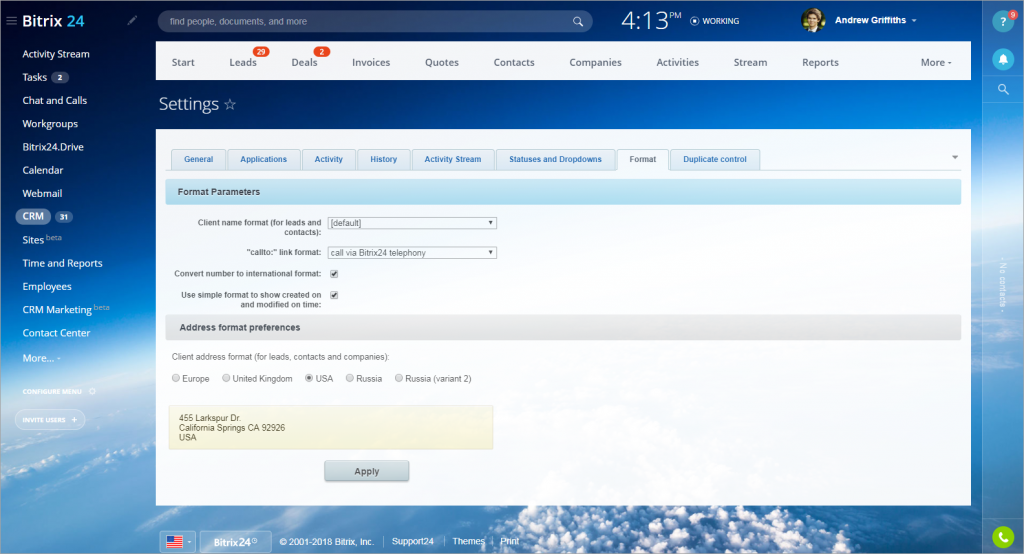Viewport: 1024px width, 554px height.
Task: Click the magnifier icon in the search bar
Action: [x=578, y=22]
